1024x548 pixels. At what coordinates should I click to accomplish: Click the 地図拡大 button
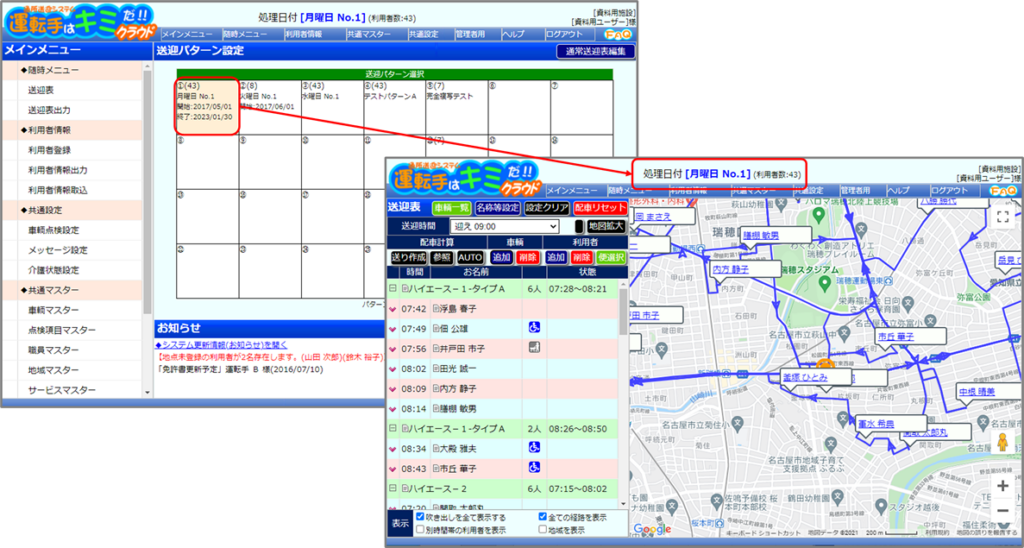[606, 226]
